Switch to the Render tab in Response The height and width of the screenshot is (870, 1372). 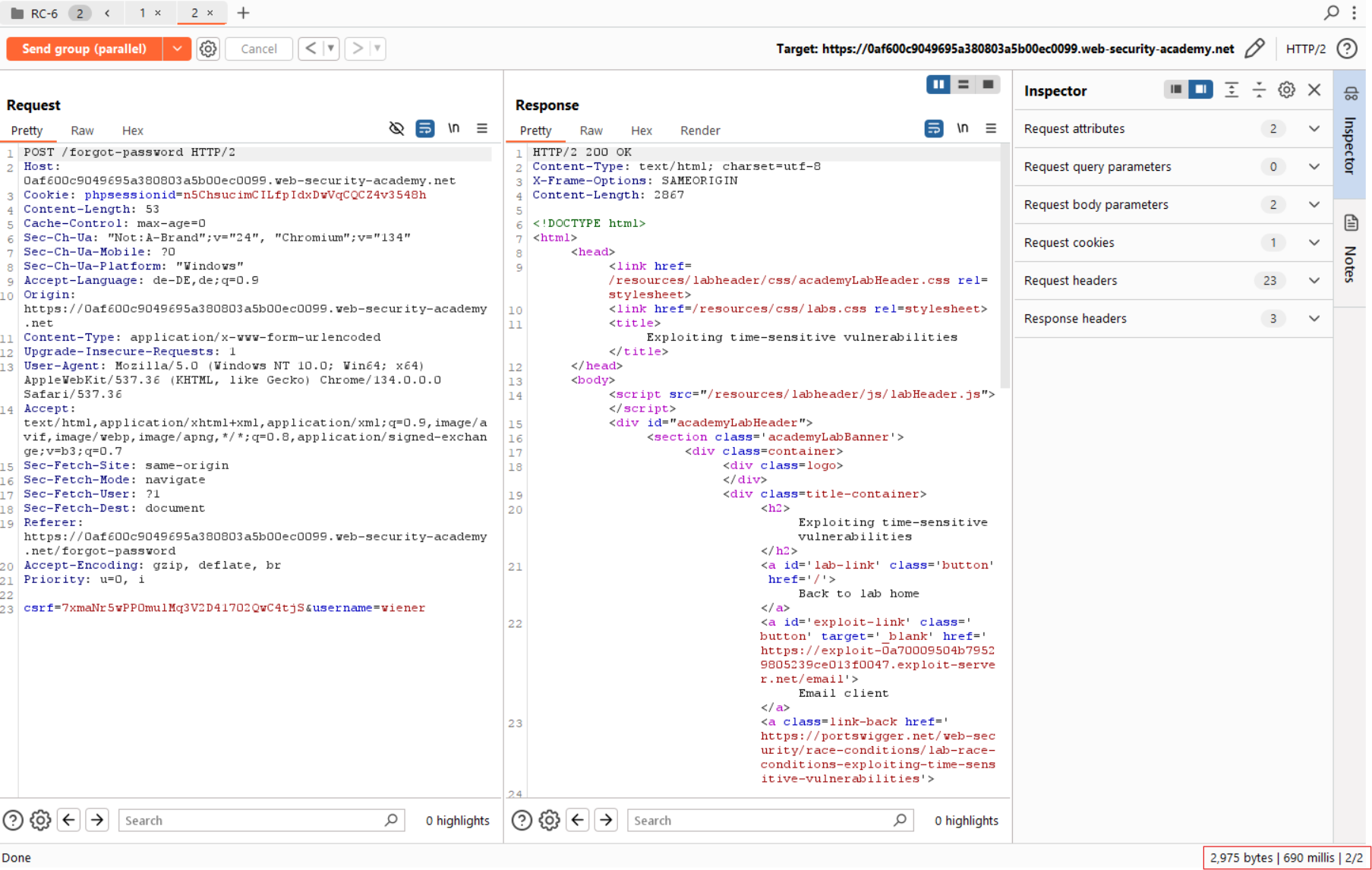click(x=699, y=131)
